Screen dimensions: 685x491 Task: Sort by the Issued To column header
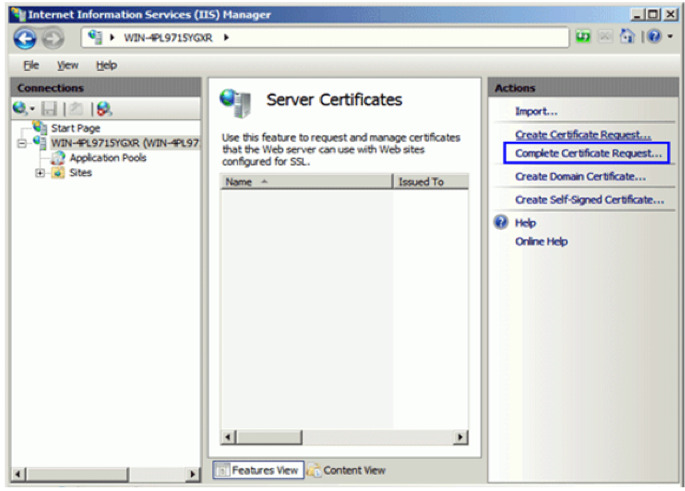431,182
